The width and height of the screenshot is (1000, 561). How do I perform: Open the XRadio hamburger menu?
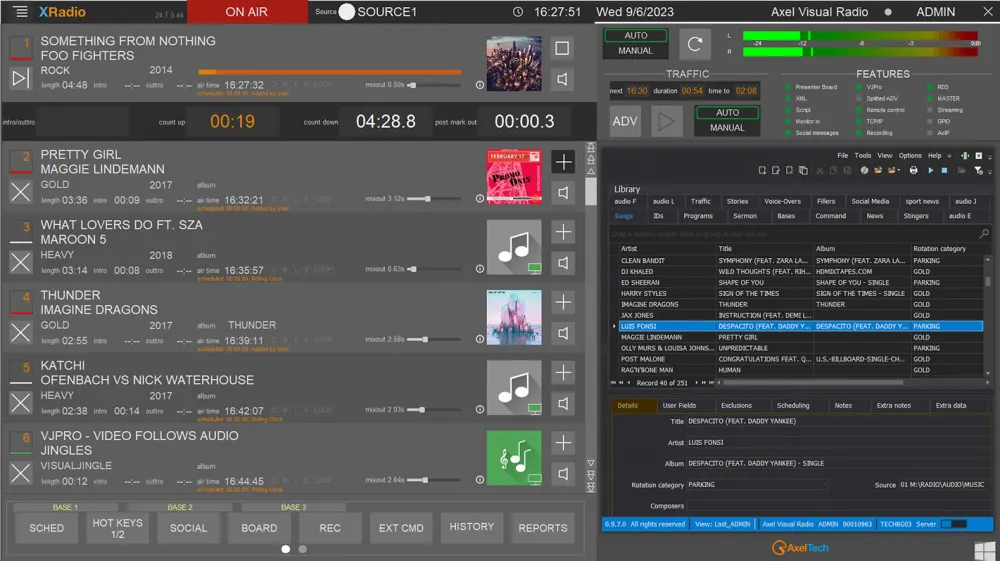(18, 12)
